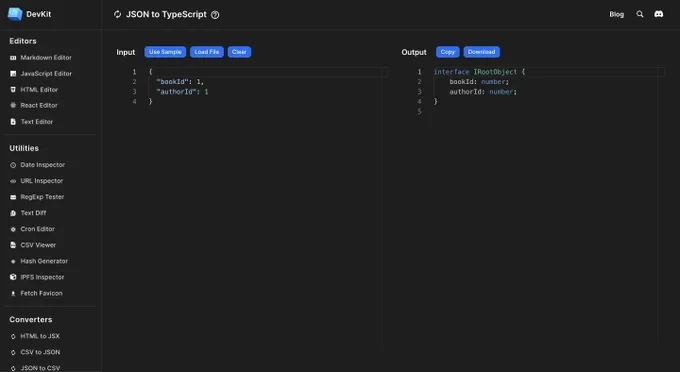Click the help question mark icon
The width and height of the screenshot is (680, 372).
coord(215,15)
